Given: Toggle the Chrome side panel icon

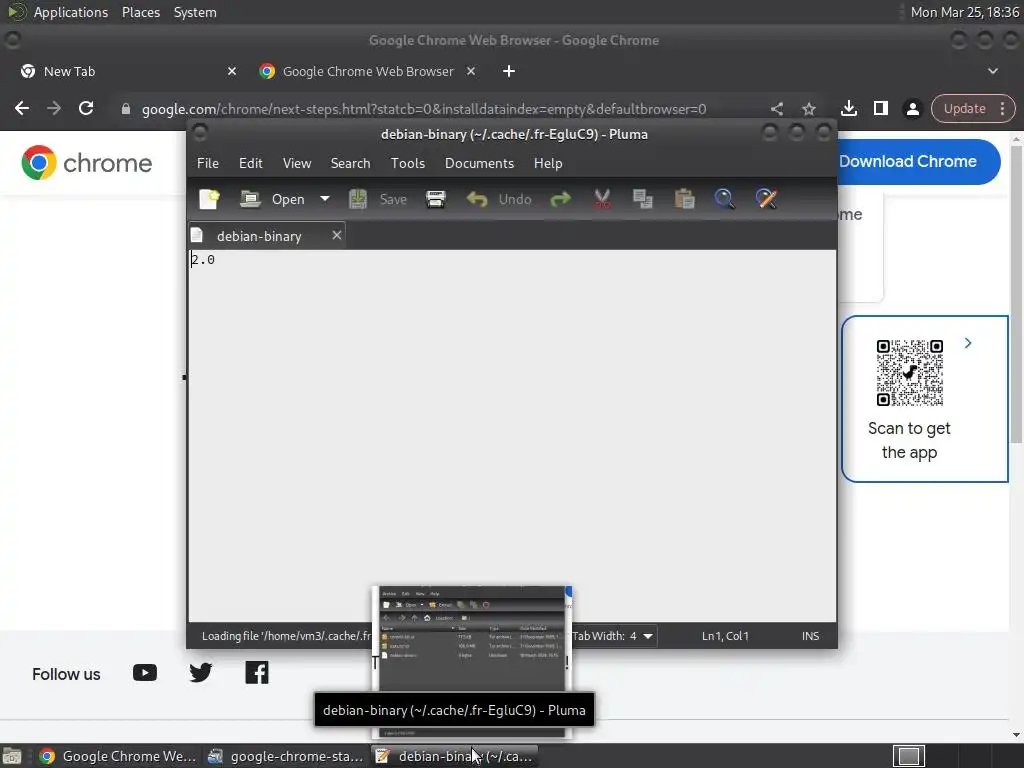Looking at the screenshot, I should 880,108.
